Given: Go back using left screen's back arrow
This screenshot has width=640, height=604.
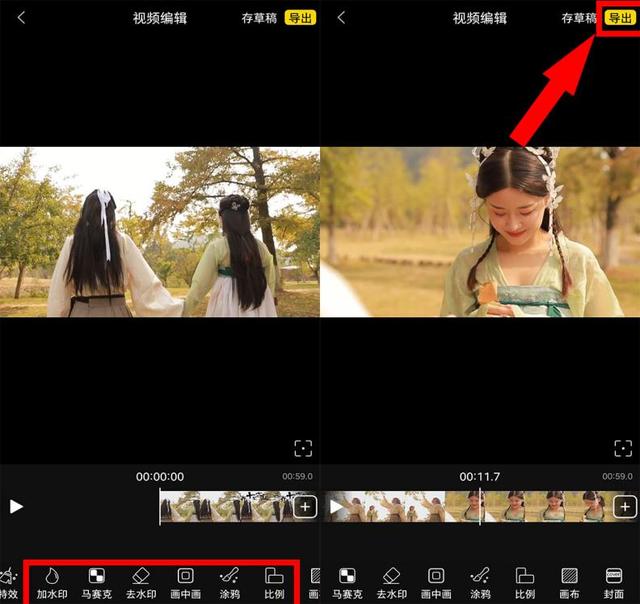Looking at the screenshot, I should tap(22, 18).
